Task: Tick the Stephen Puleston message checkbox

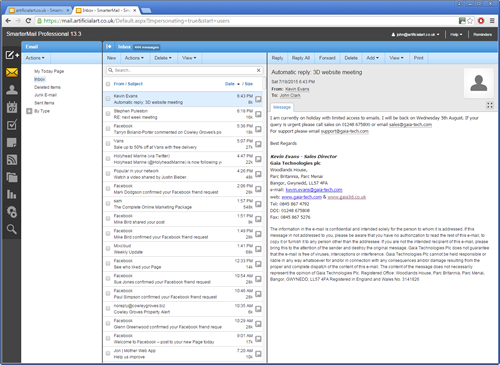Action: coord(108,114)
